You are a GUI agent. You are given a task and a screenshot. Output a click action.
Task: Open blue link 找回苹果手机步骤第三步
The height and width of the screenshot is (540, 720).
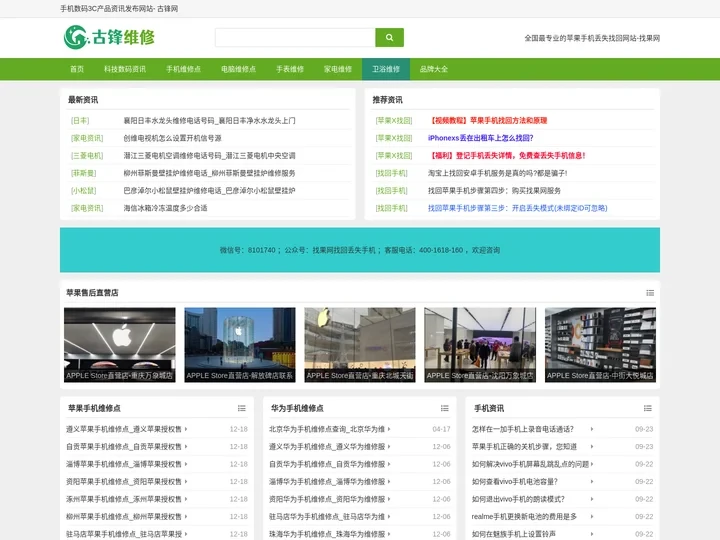click(x=518, y=208)
